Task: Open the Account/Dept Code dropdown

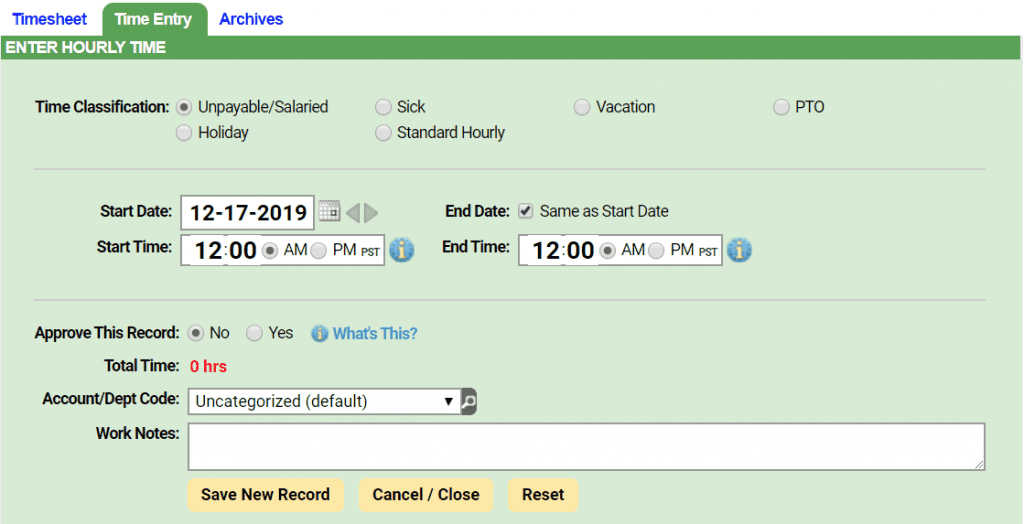Action: [x=324, y=401]
